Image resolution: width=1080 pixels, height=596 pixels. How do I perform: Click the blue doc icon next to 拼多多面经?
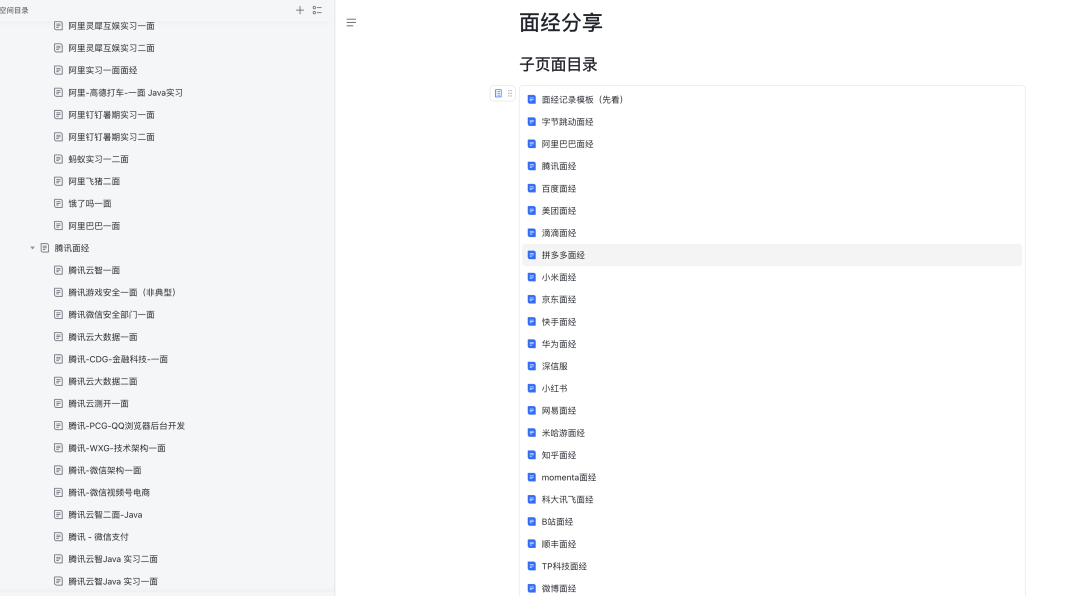click(531, 255)
